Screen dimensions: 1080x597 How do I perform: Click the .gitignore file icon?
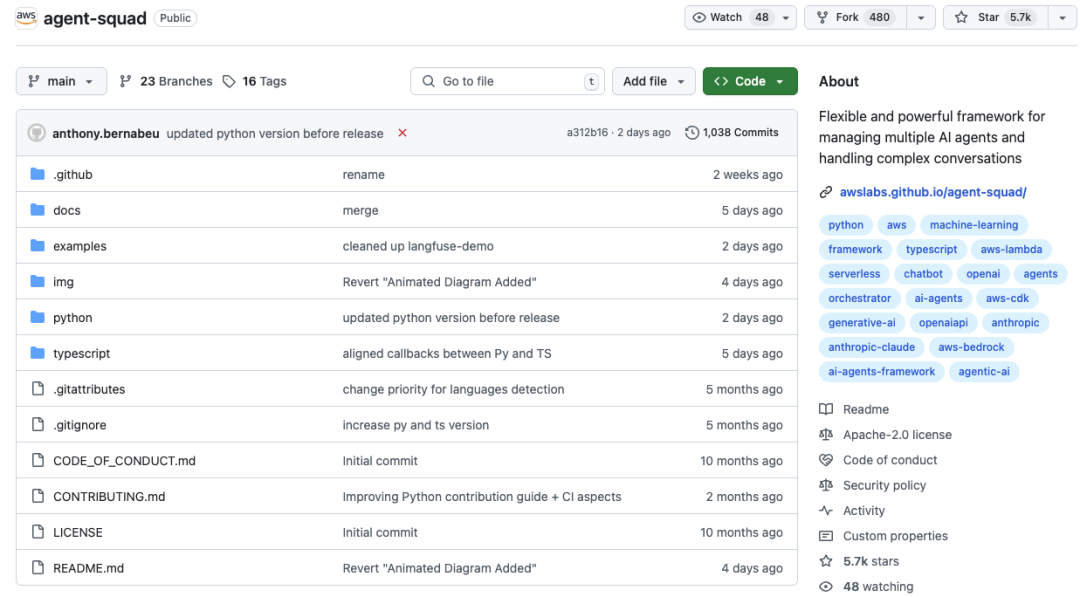[x=38, y=425]
